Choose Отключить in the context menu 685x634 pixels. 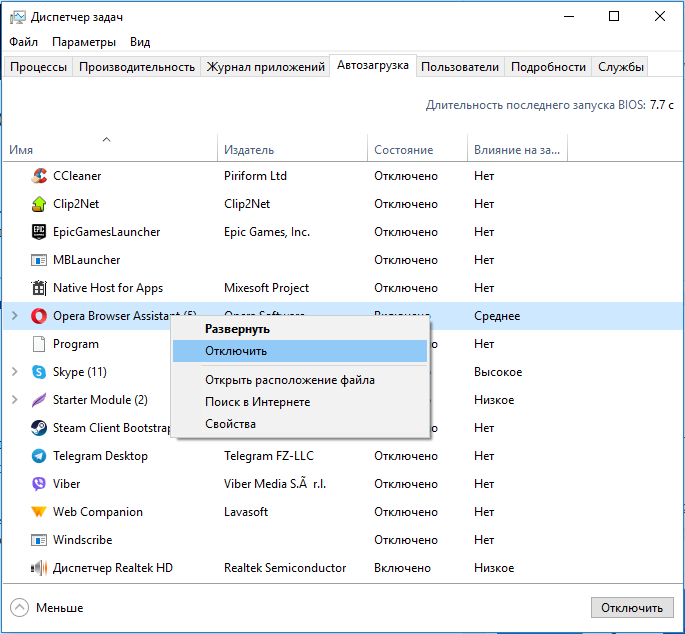click(300, 351)
